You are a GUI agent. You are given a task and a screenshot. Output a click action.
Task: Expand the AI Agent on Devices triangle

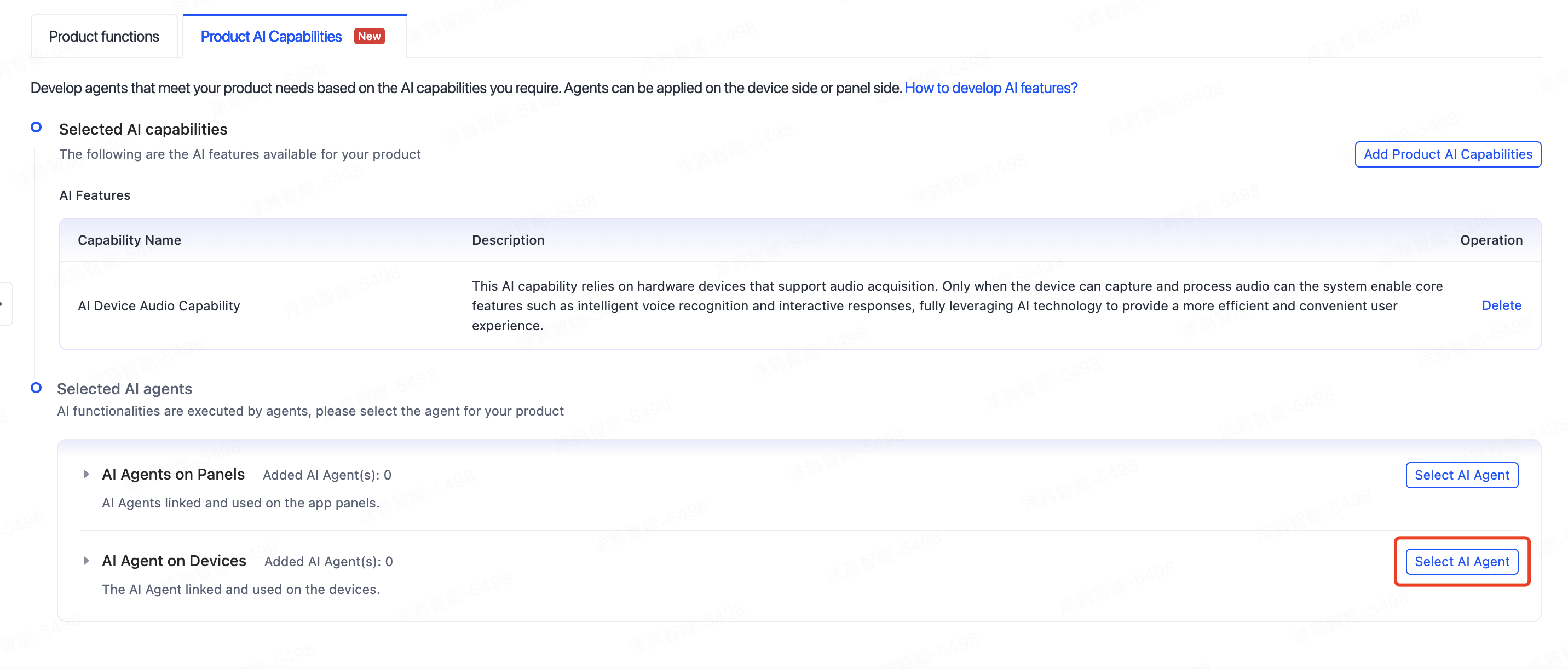click(x=86, y=561)
